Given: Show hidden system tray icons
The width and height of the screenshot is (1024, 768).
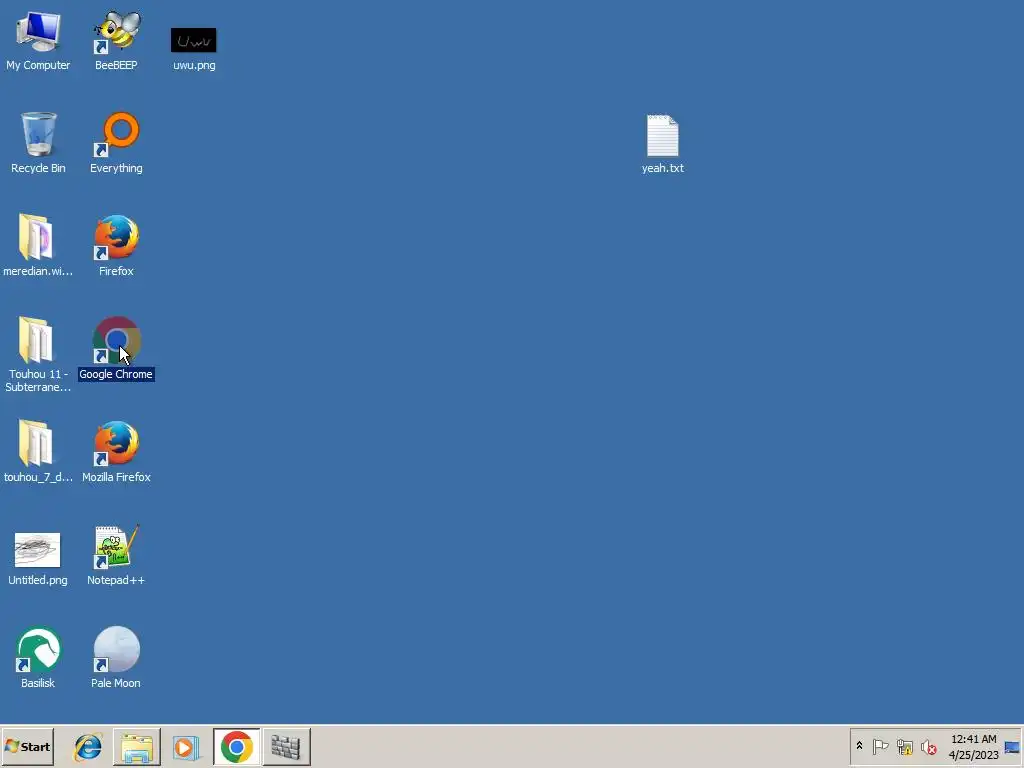Looking at the screenshot, I should click(859, 746).
